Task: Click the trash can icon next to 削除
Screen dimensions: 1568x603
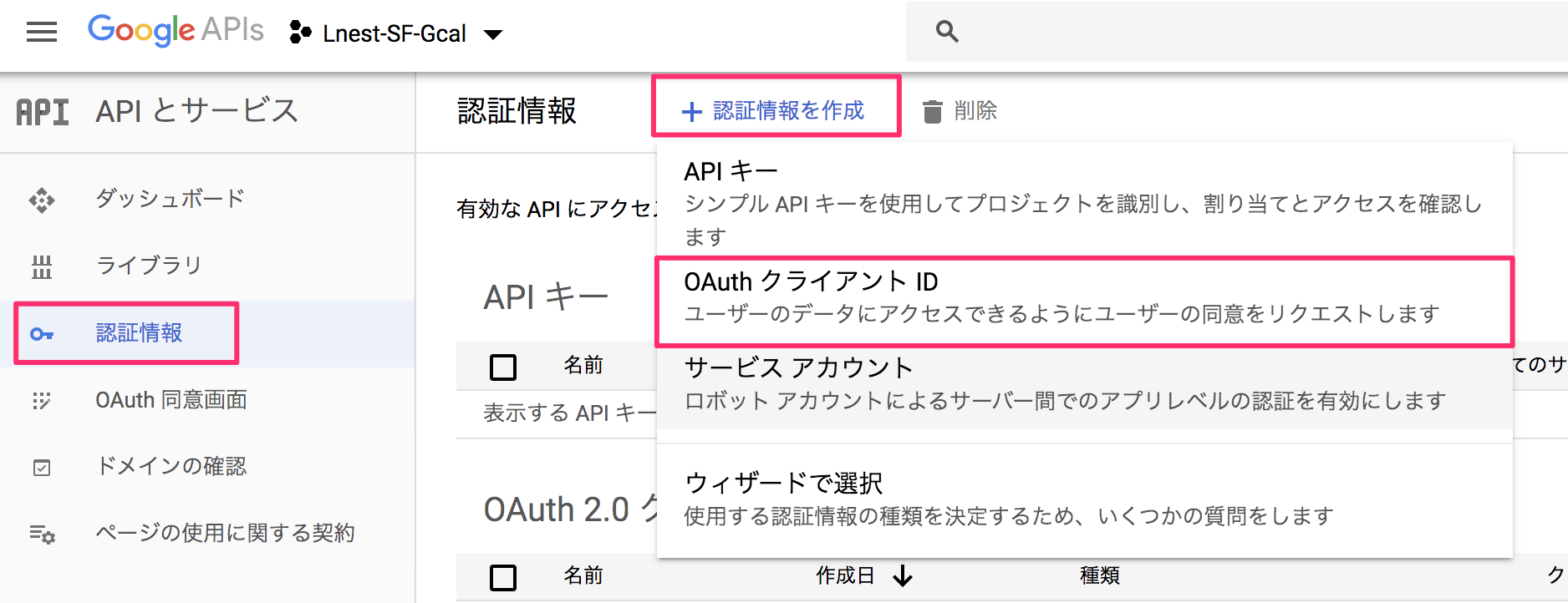Action: point(932,111)
